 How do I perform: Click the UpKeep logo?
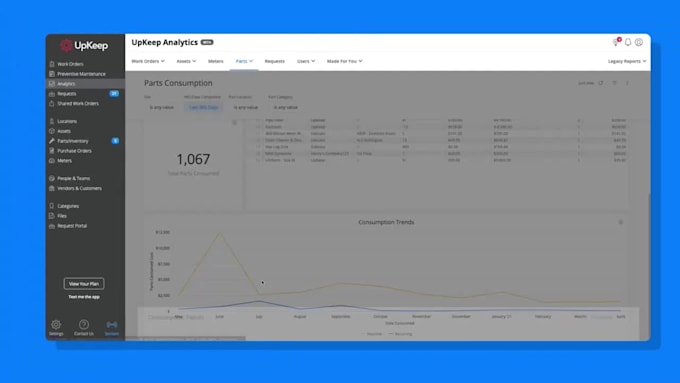coord(84,46)
